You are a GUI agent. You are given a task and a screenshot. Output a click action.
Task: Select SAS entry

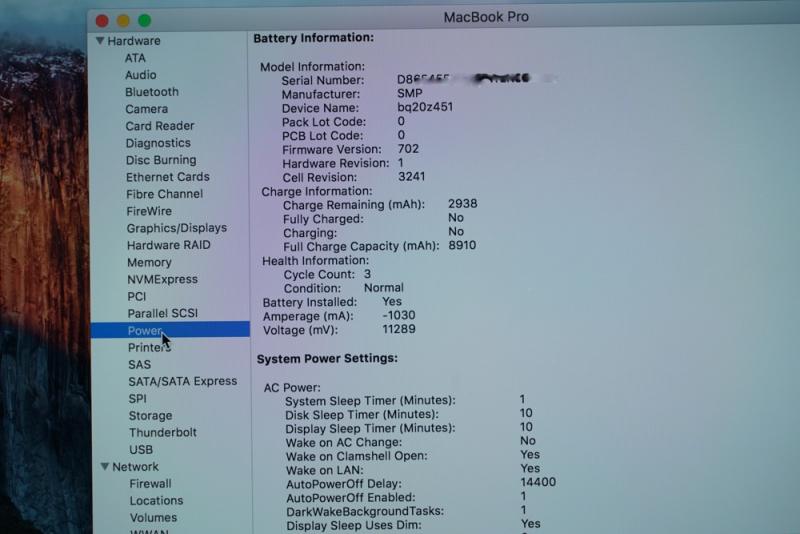coord(140,365)
